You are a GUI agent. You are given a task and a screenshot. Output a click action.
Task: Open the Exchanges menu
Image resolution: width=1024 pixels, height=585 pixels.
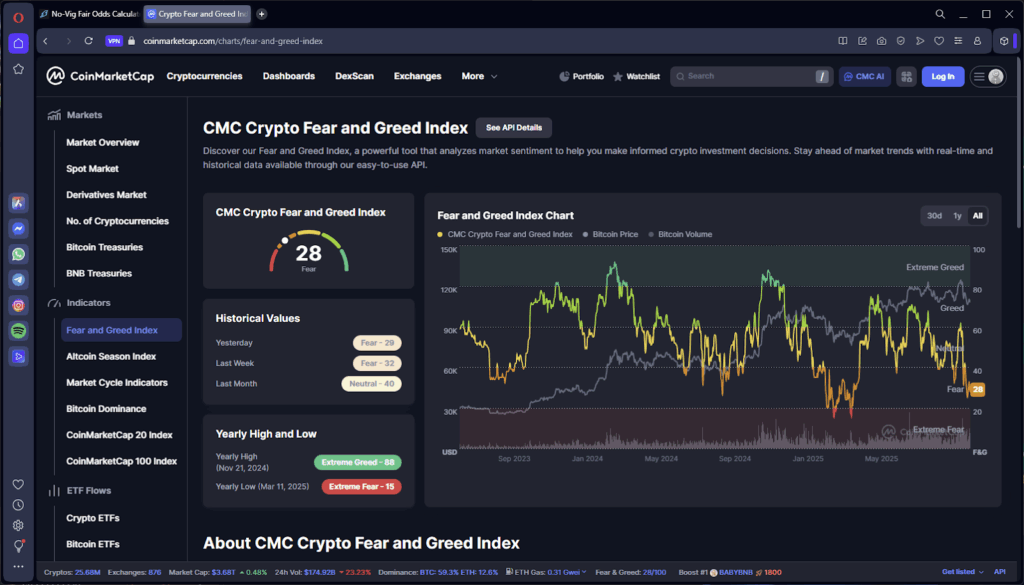click(417, 76)
